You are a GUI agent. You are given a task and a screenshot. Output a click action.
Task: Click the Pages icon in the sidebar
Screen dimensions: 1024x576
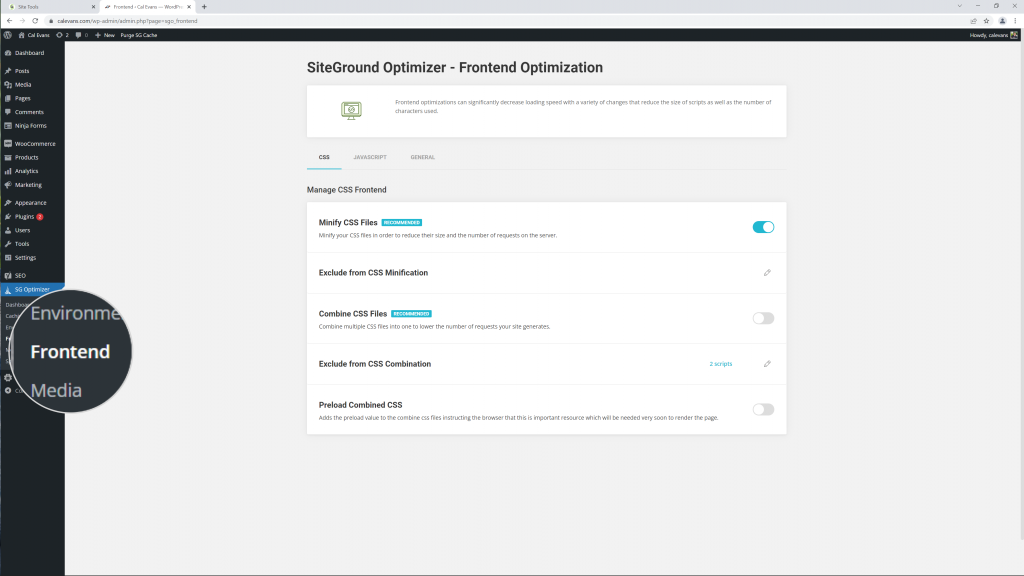point(8,98)
